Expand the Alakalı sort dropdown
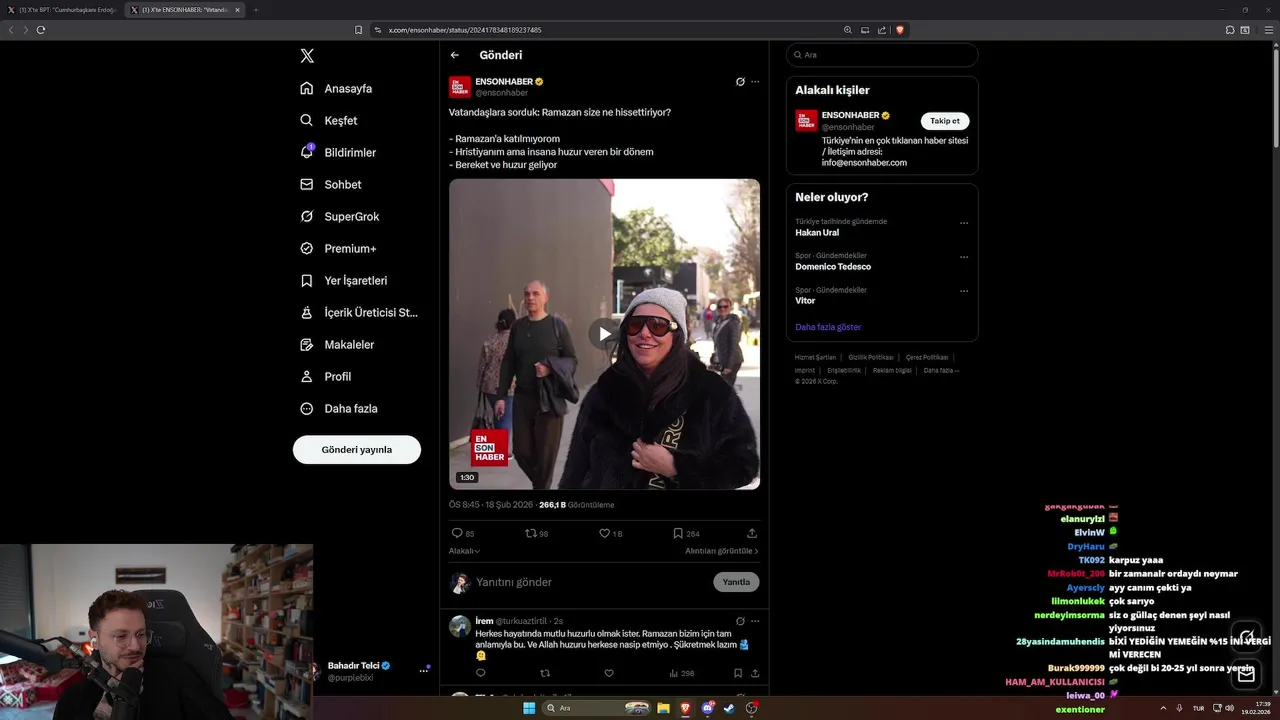The image size is (1280, 720). pyautogui.click(x=464, y=551)
